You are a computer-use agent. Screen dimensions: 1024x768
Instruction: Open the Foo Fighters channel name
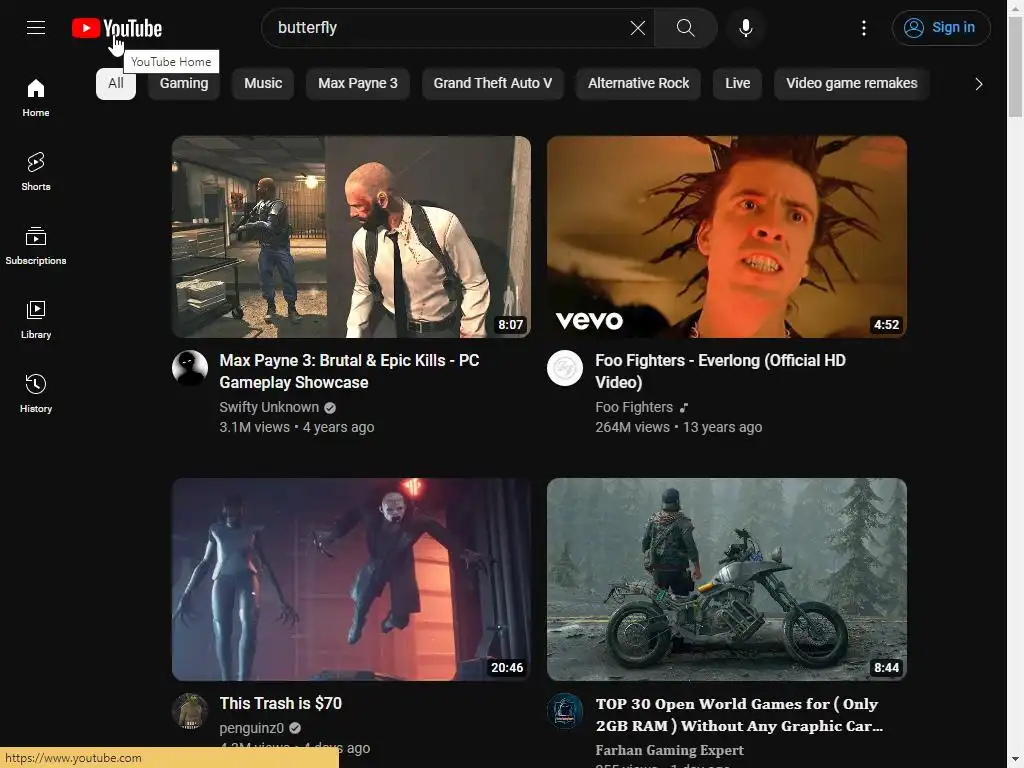[633, 407]
